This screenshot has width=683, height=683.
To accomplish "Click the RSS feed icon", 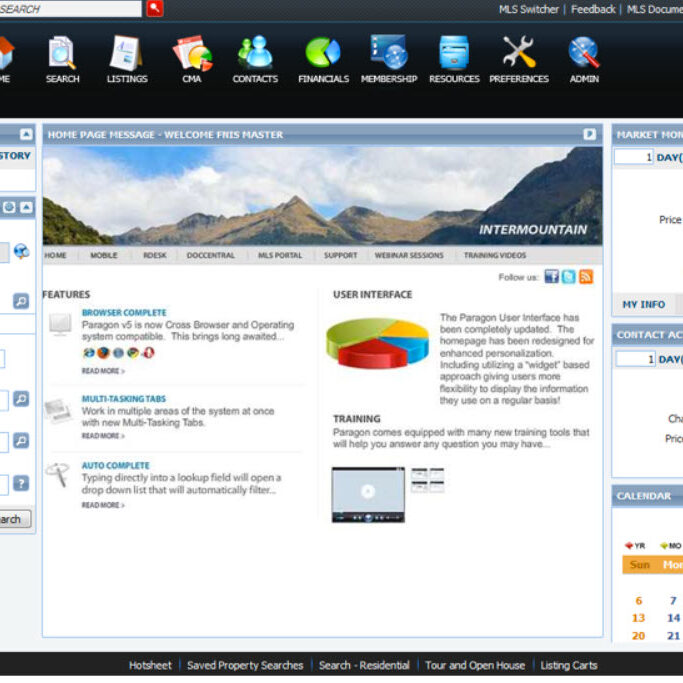I will 586,277.
